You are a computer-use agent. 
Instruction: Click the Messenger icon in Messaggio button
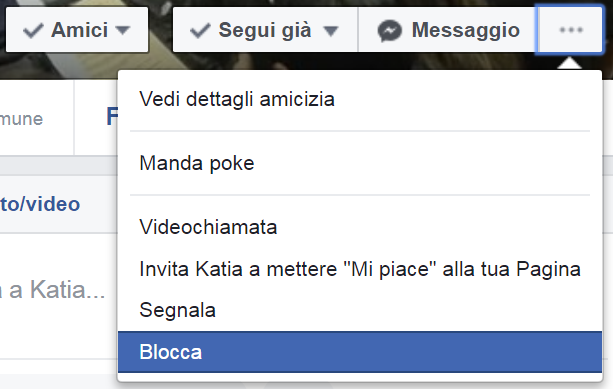coord(389,31)
